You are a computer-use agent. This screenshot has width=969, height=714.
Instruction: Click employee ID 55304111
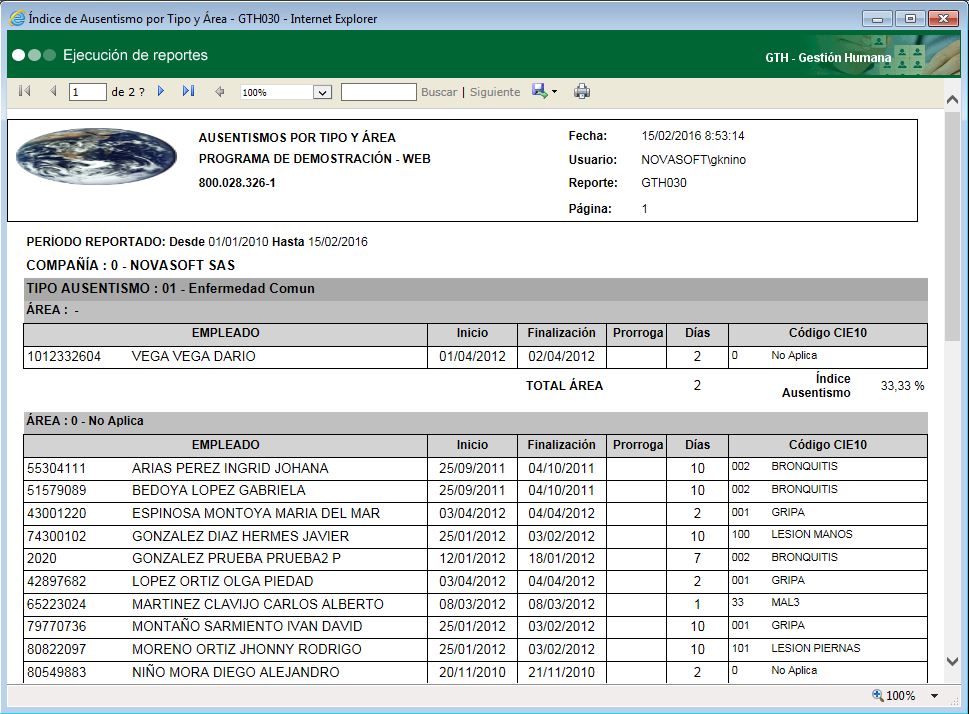[56, 468]
